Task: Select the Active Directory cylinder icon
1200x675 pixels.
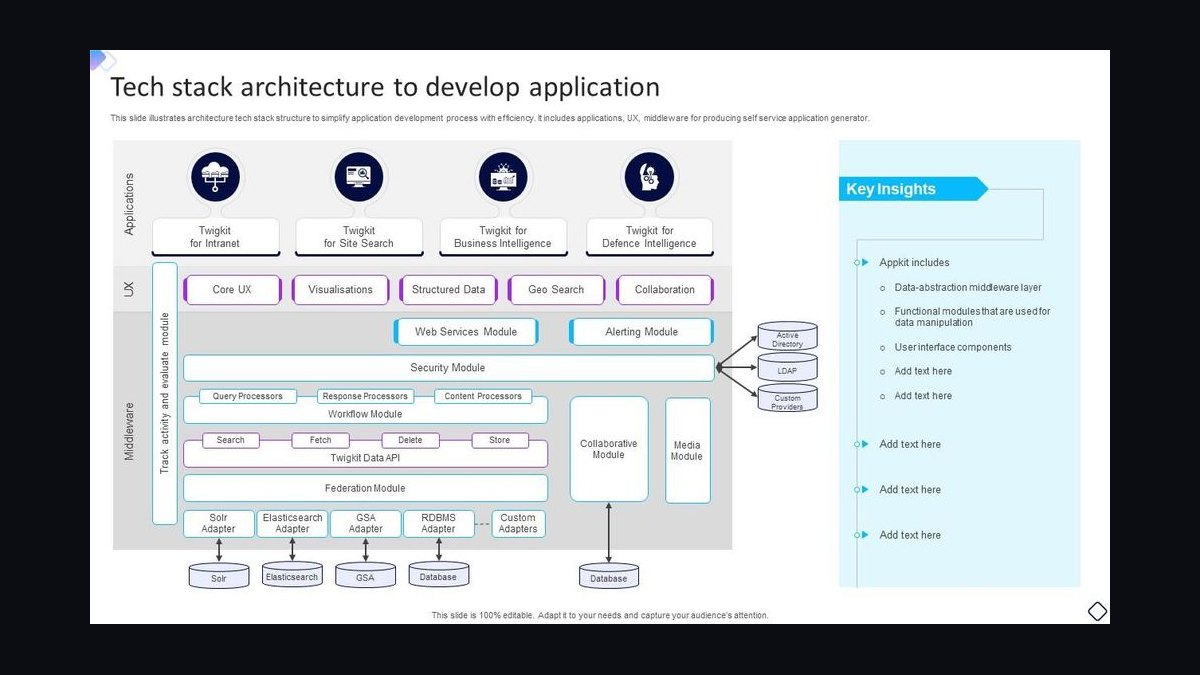Action: [787, 336]
